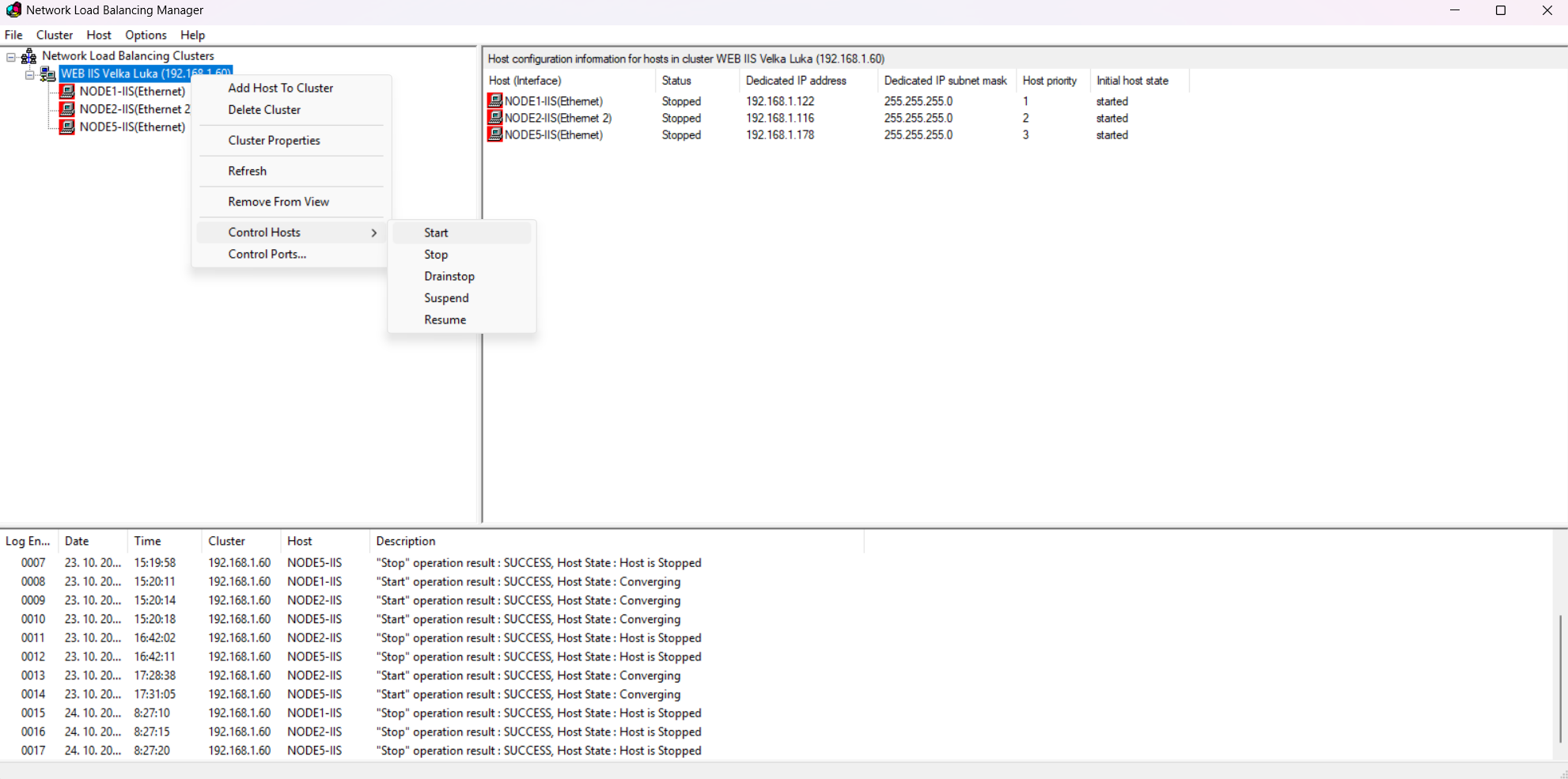Click NODE5-IIS icon in host list

point(495,135)
